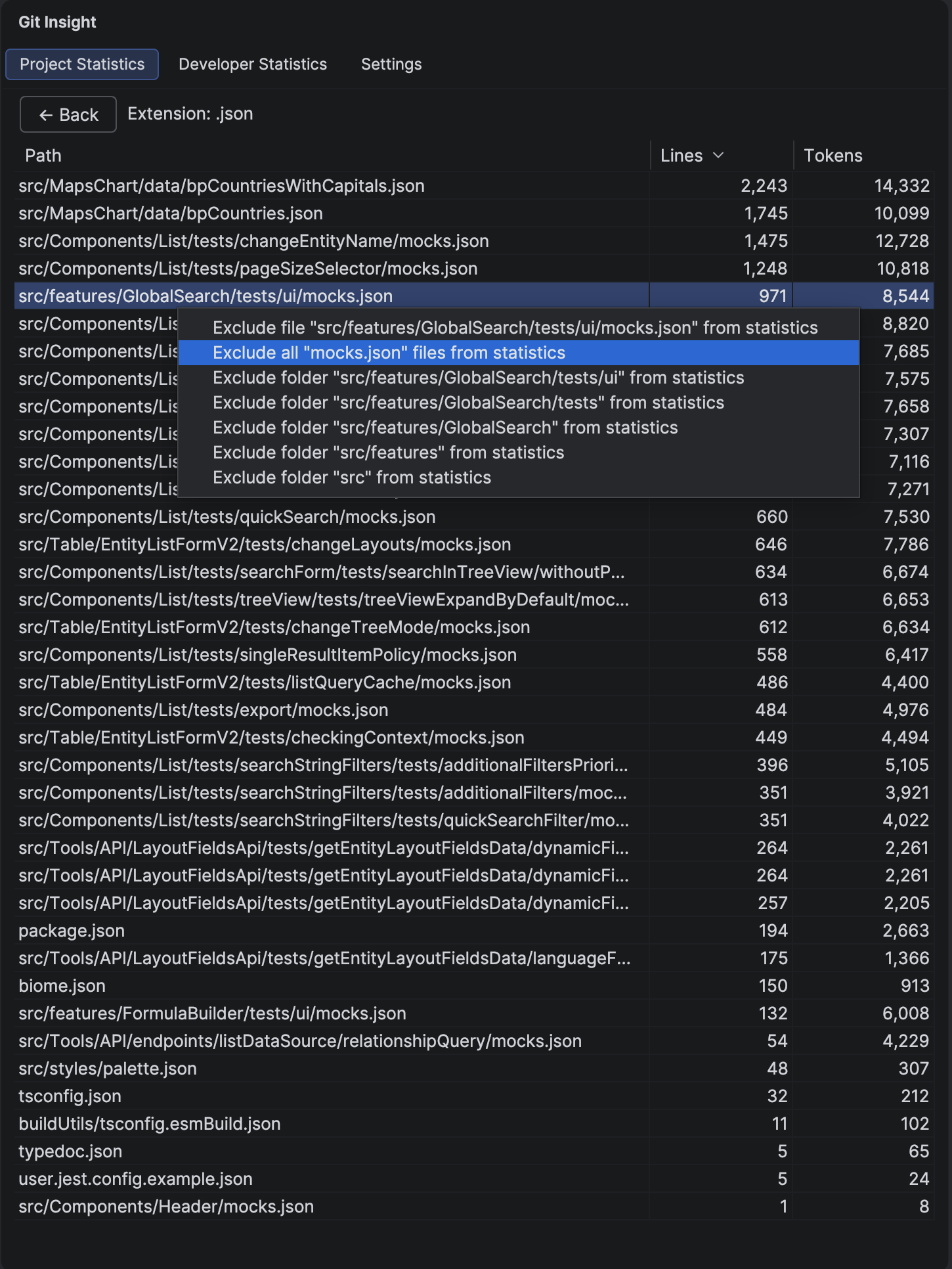952x1269 pixels.
Task: Select the src/styles/palette.json row
Action: pyautogui.click(x=474, y=1069)
